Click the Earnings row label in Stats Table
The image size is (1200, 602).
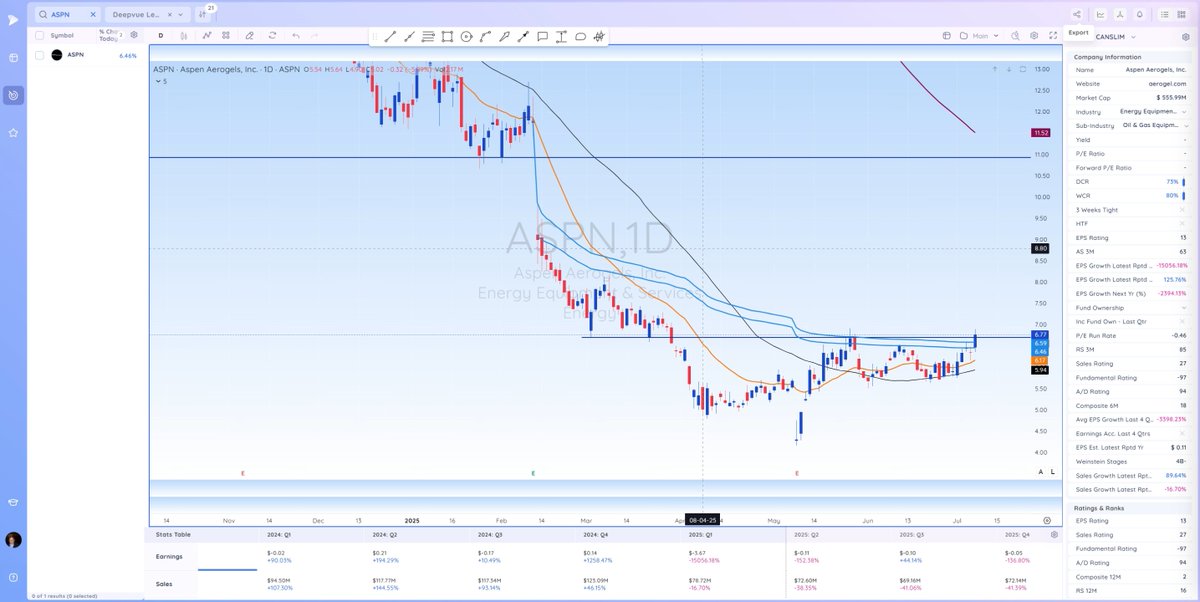tap(171, 556)
